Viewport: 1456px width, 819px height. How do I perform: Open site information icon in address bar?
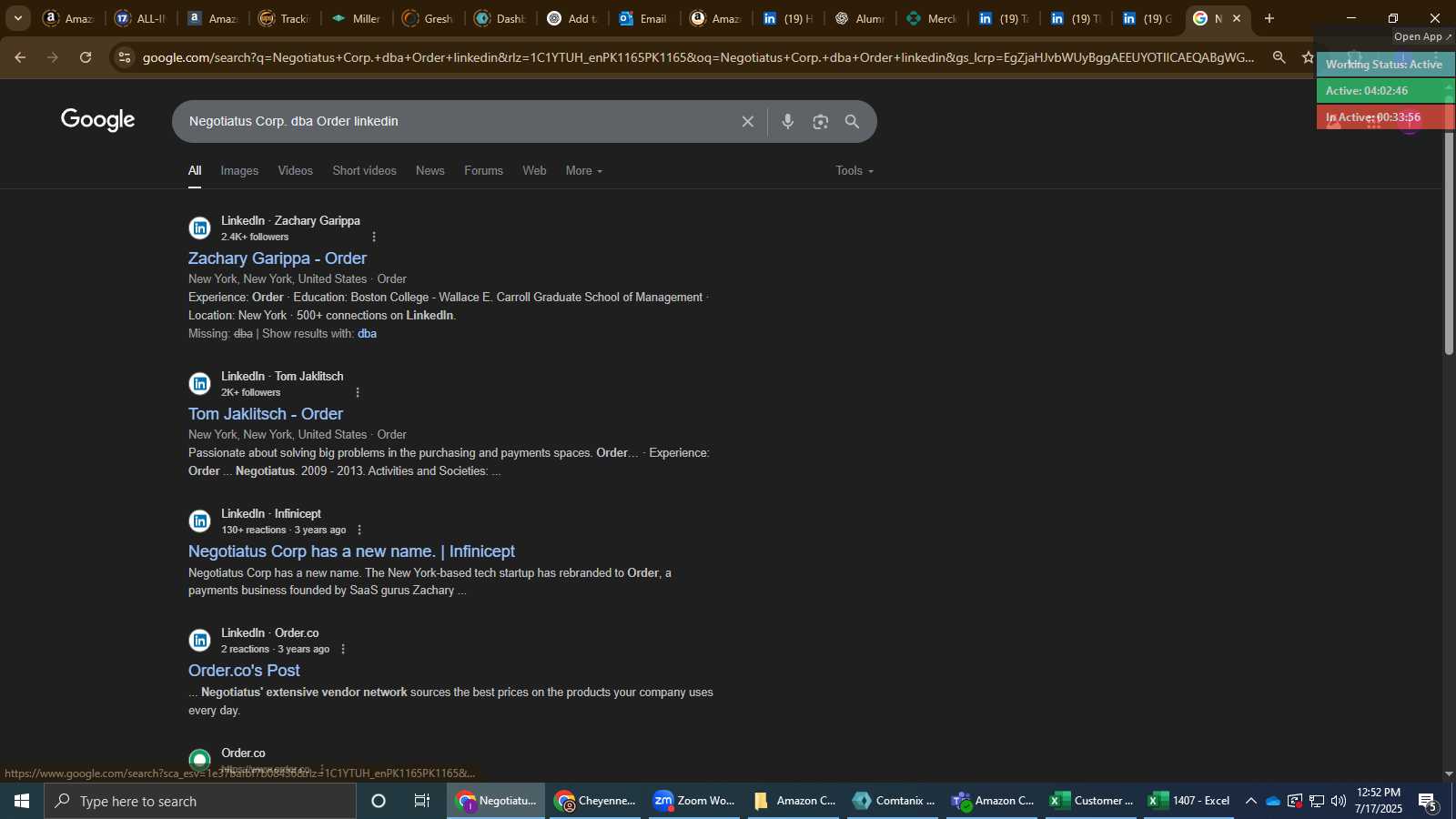[125, 57]
